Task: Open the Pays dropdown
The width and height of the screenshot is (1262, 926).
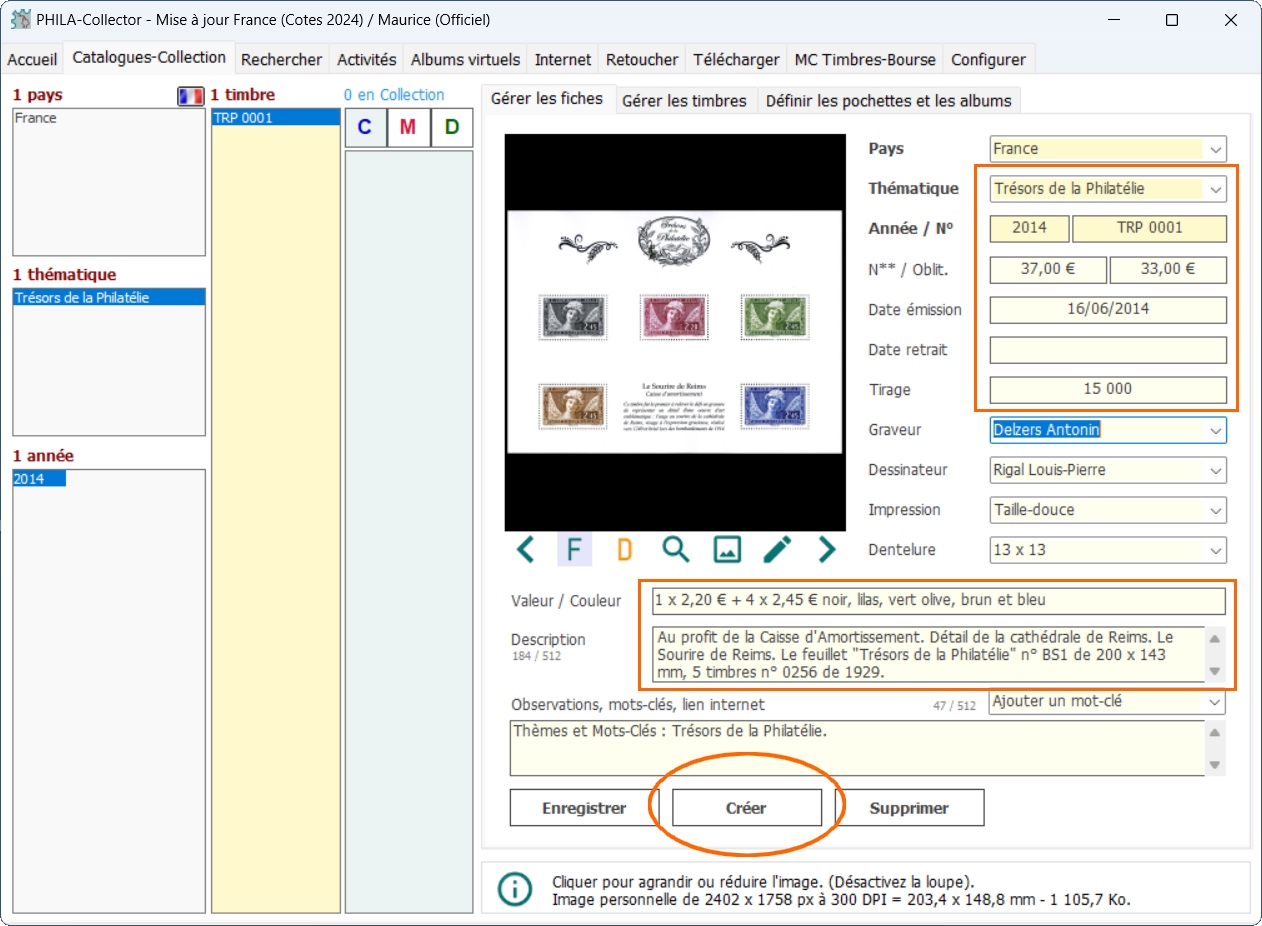Action: click(x=1215, y=149)
